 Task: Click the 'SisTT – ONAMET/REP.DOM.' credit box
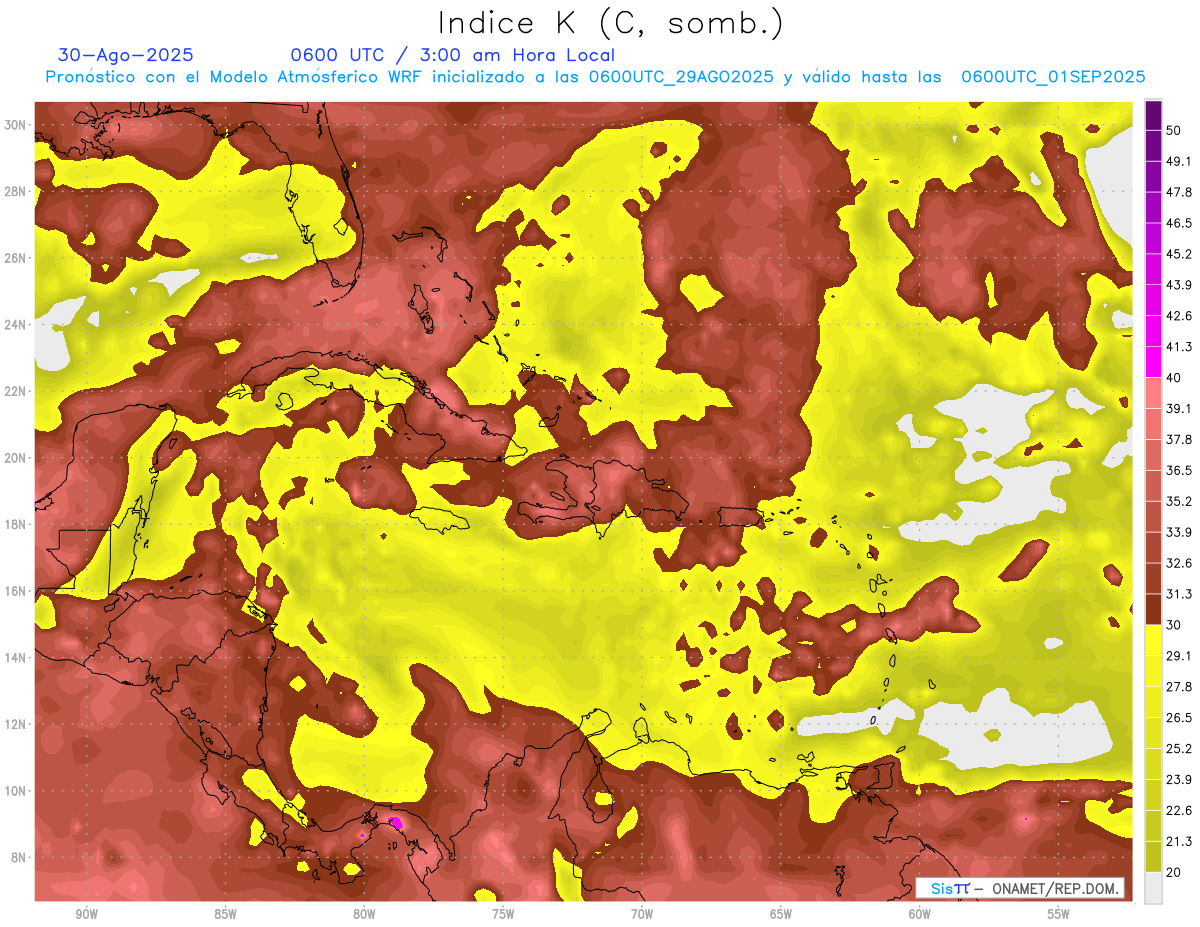(x=1020, y=888)
